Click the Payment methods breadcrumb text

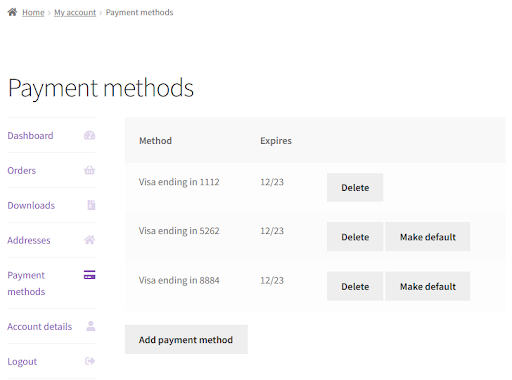point(139,13)
